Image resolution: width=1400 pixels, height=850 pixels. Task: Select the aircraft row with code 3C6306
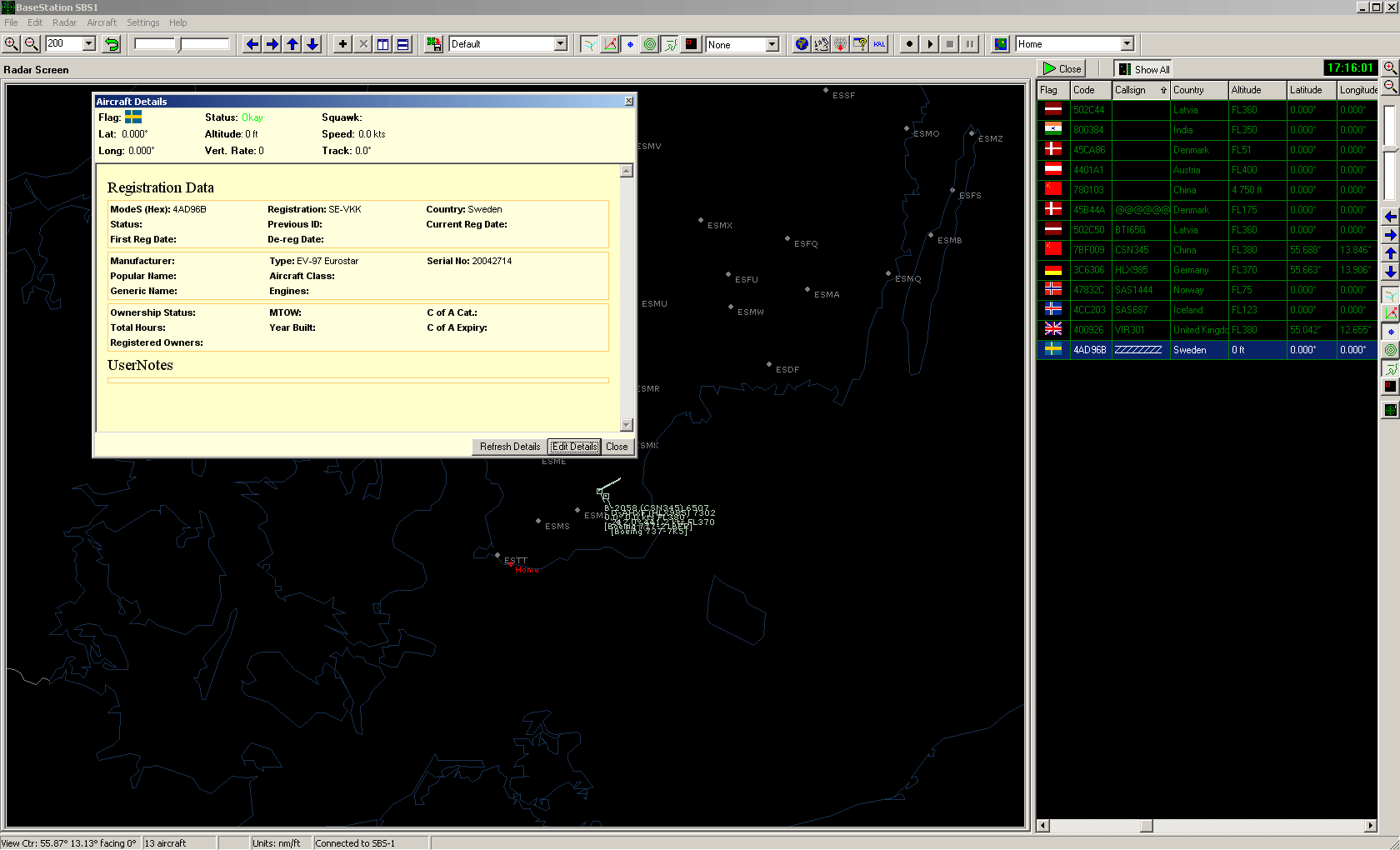[1207, 270]
